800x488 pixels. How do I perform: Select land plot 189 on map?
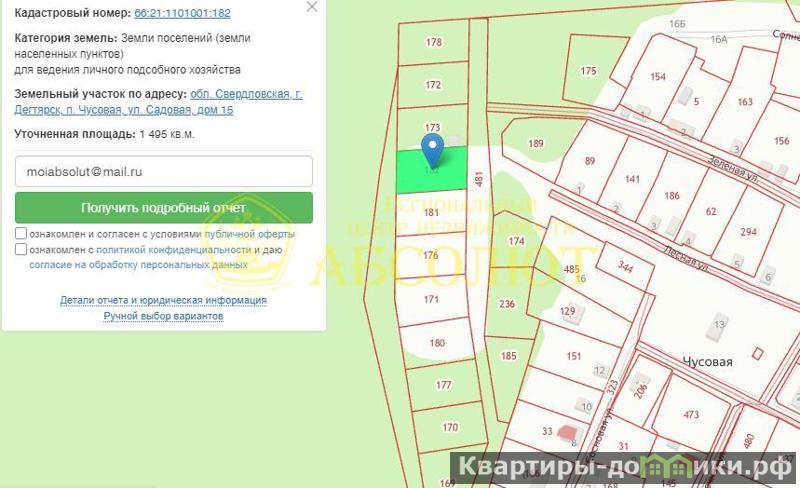coord(536,144)
